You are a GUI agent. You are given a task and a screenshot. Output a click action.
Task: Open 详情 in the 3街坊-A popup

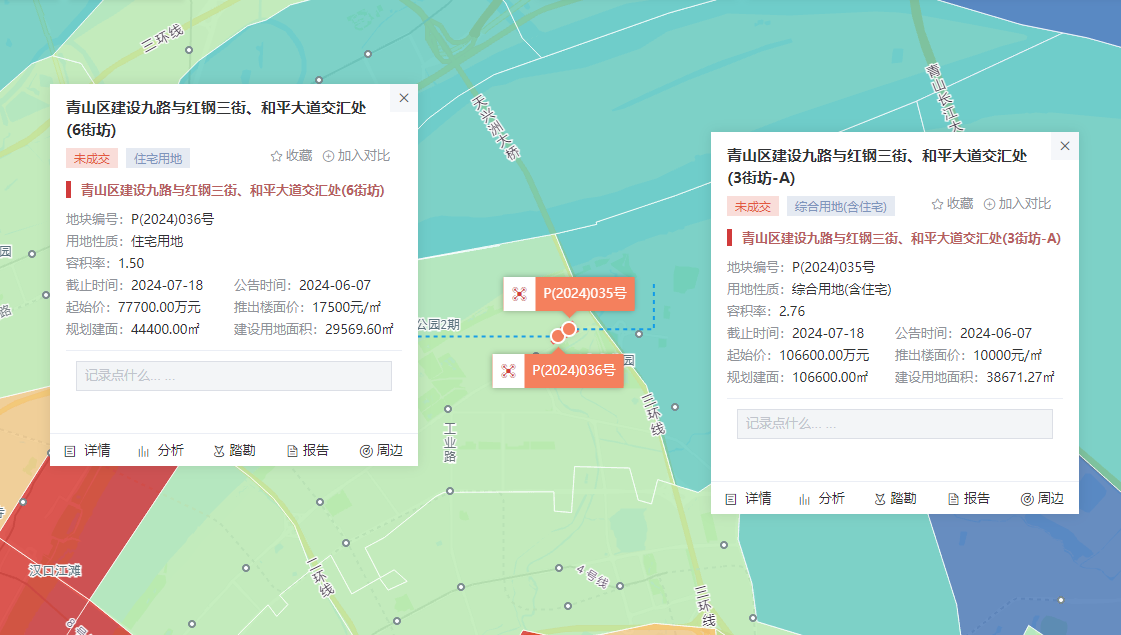pyautogui.click(x=749, y=498)
